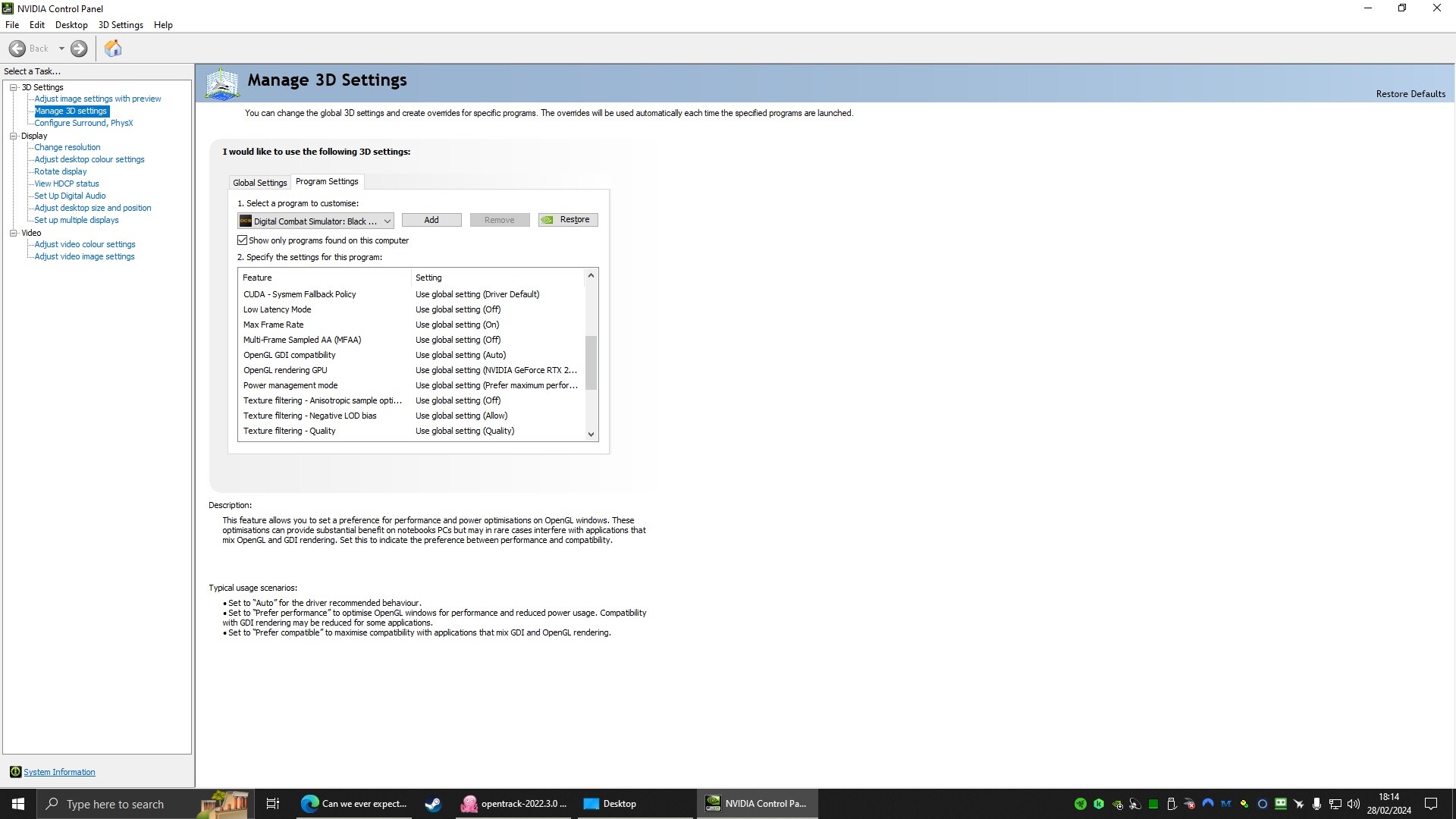Click the Forward arrow button
The image size is (1456, 819).
(x=79, y=49)
